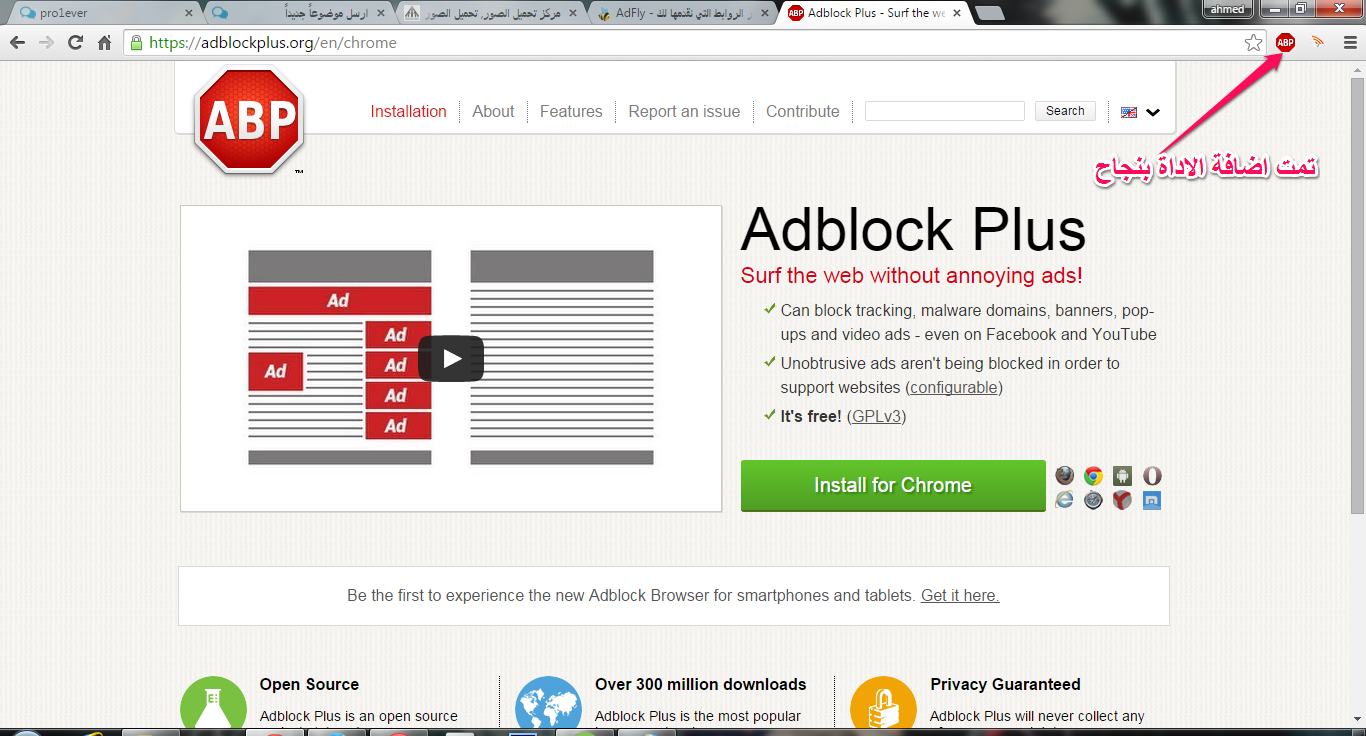Image resolution: width=1366 pixels, height=736 pixels.
Task: Bookmark this page with the star icon
Action: [1253, 42]
